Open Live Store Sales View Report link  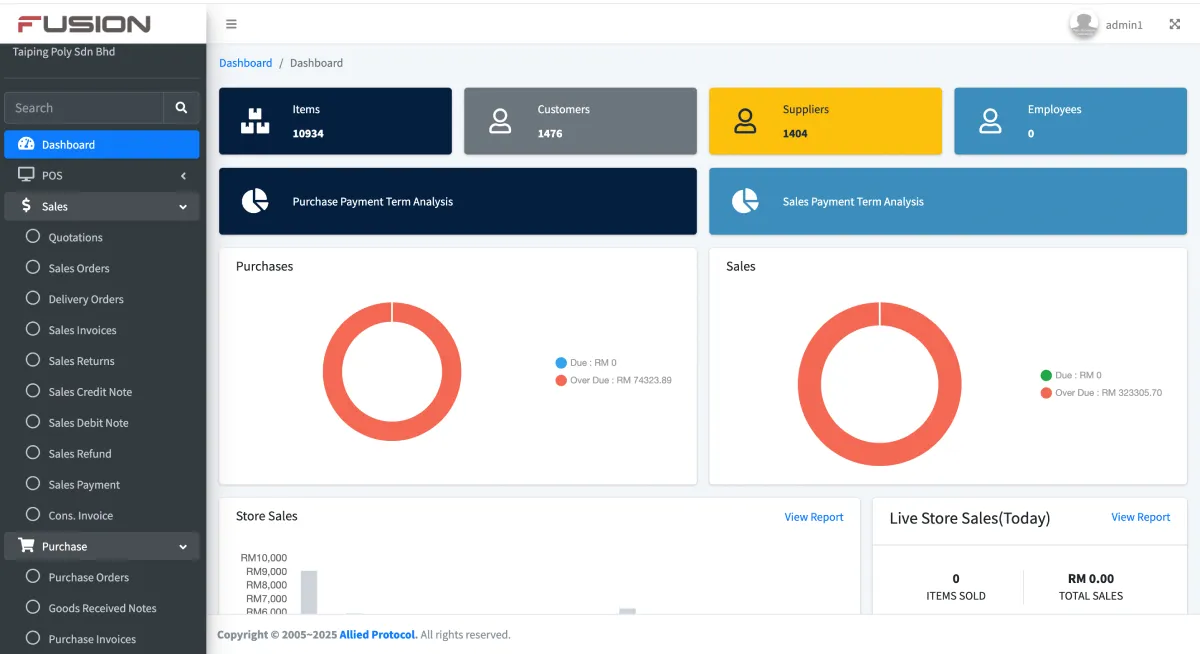pos(1140,517)
